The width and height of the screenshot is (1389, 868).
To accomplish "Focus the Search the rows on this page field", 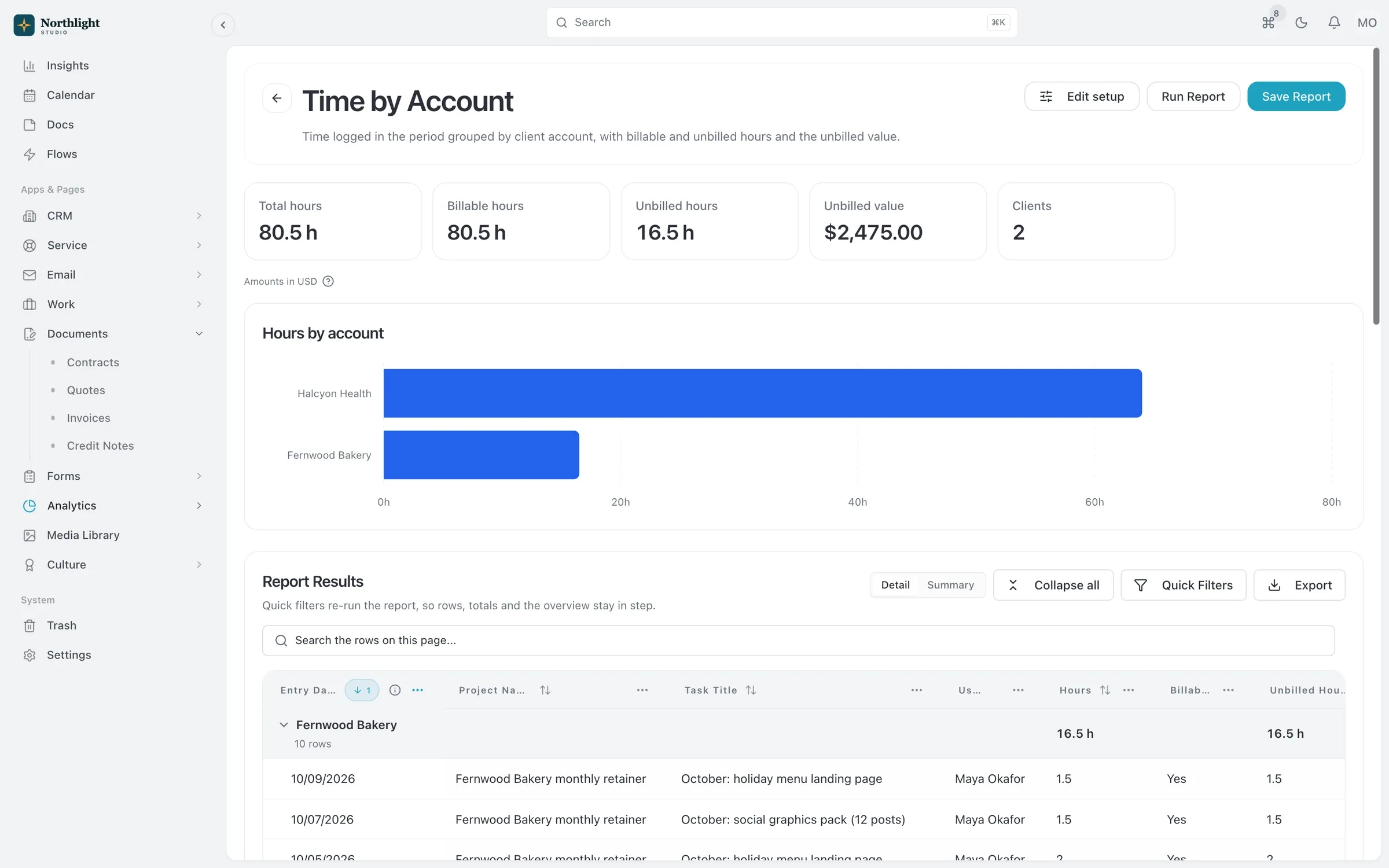I will [x=798, y=640].
